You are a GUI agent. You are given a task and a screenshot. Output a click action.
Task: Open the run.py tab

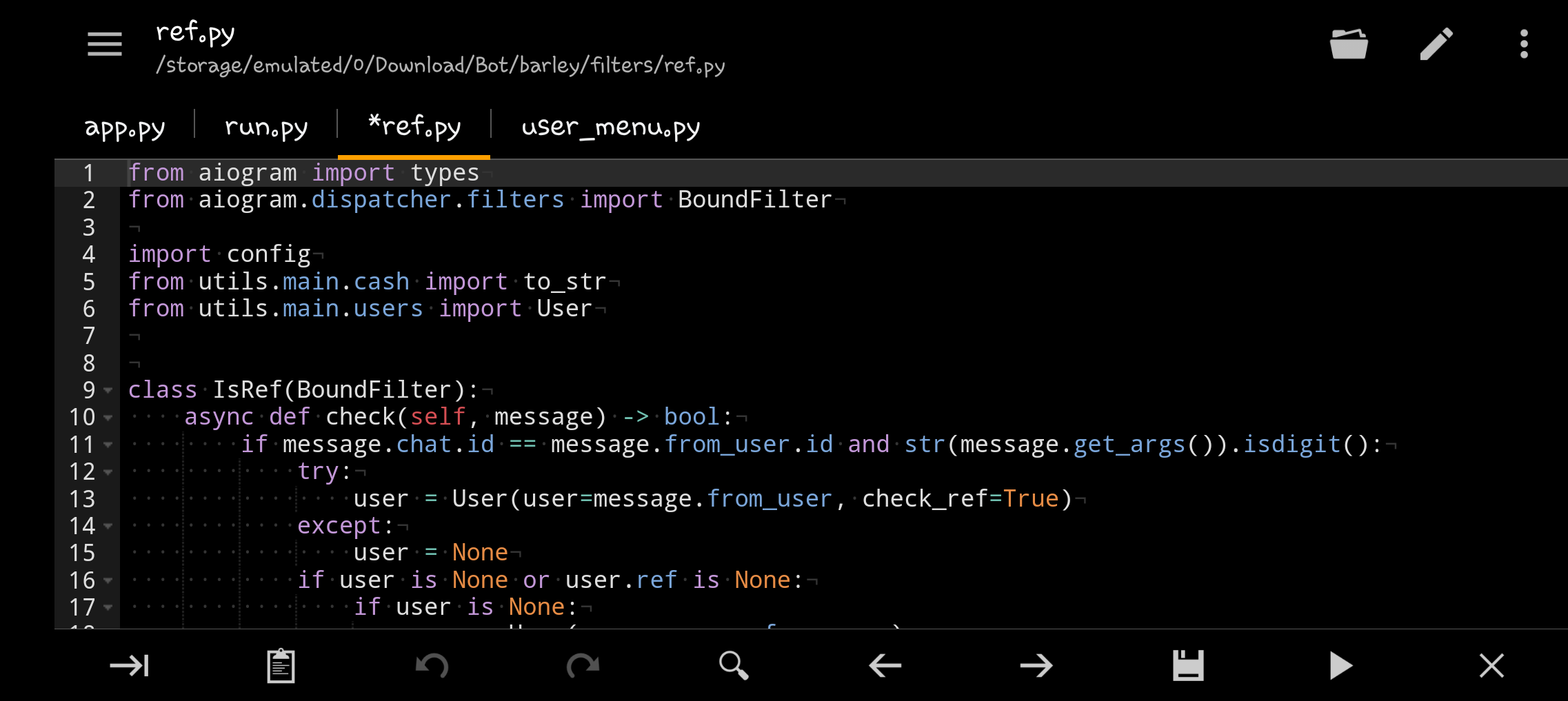(x=265, y=127)
